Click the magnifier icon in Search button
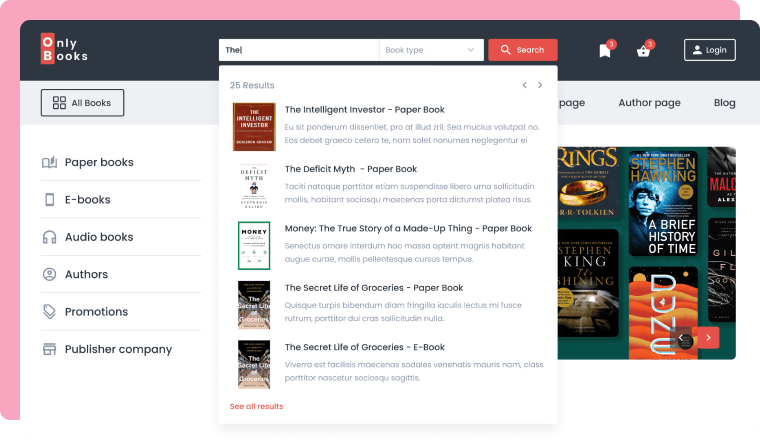The image size is (760, 440). pos(506,50)
